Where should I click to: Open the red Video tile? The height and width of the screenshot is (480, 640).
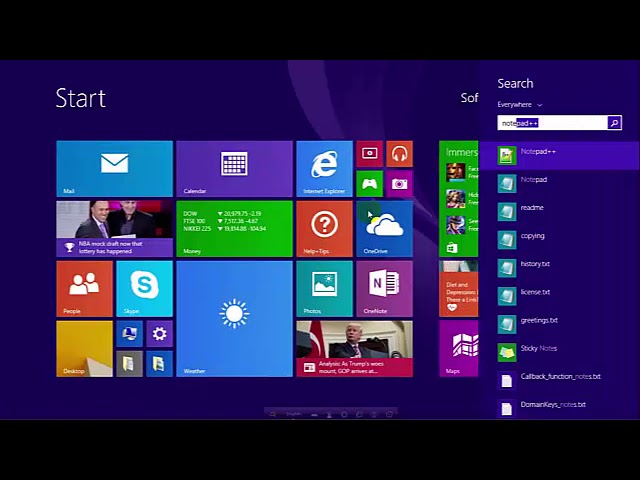click(369, 153)
